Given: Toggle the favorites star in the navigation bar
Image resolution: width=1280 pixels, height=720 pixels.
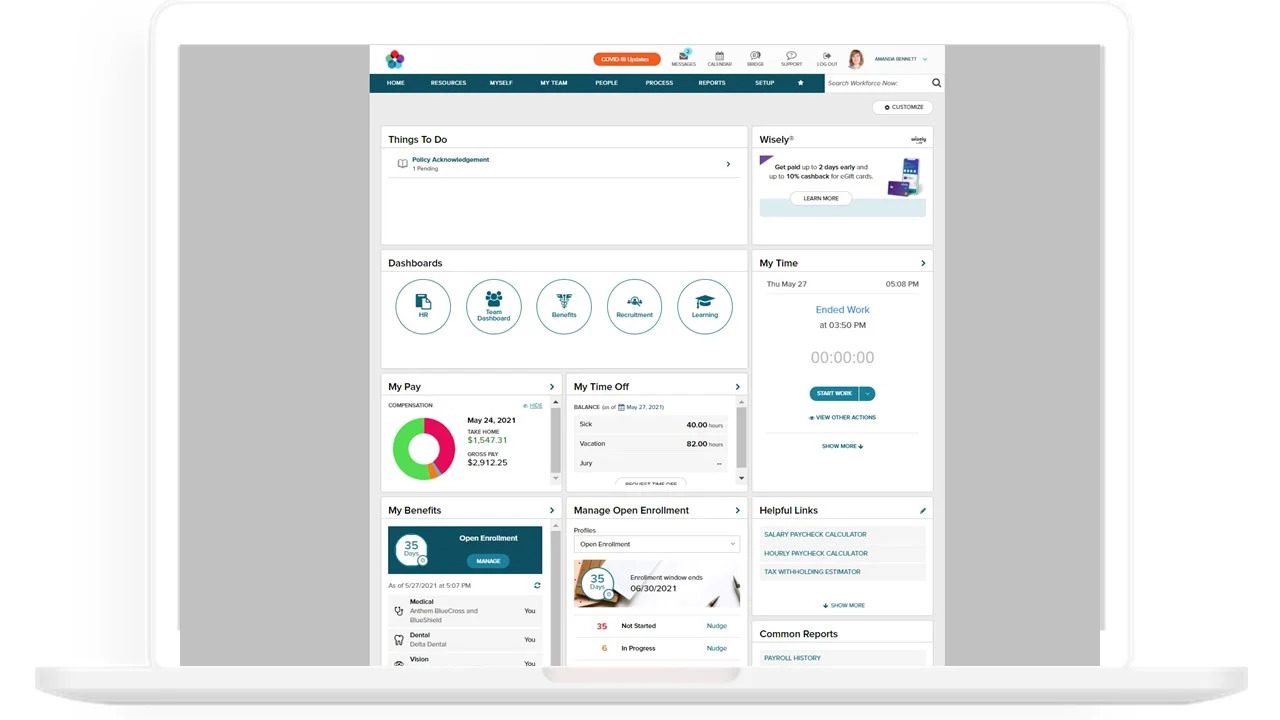Looking at the screenshot, I should click(x=800, y=83).
